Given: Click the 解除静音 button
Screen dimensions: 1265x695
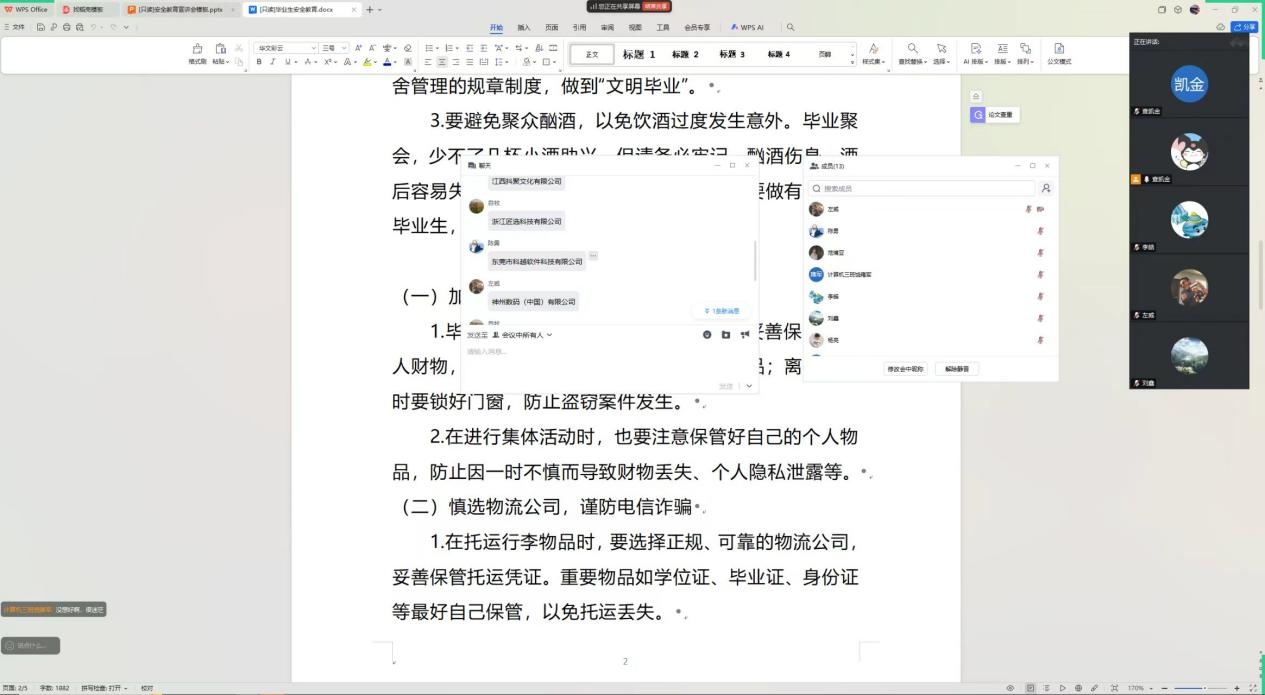Looking at the screenshot, I should coord(957,369).
